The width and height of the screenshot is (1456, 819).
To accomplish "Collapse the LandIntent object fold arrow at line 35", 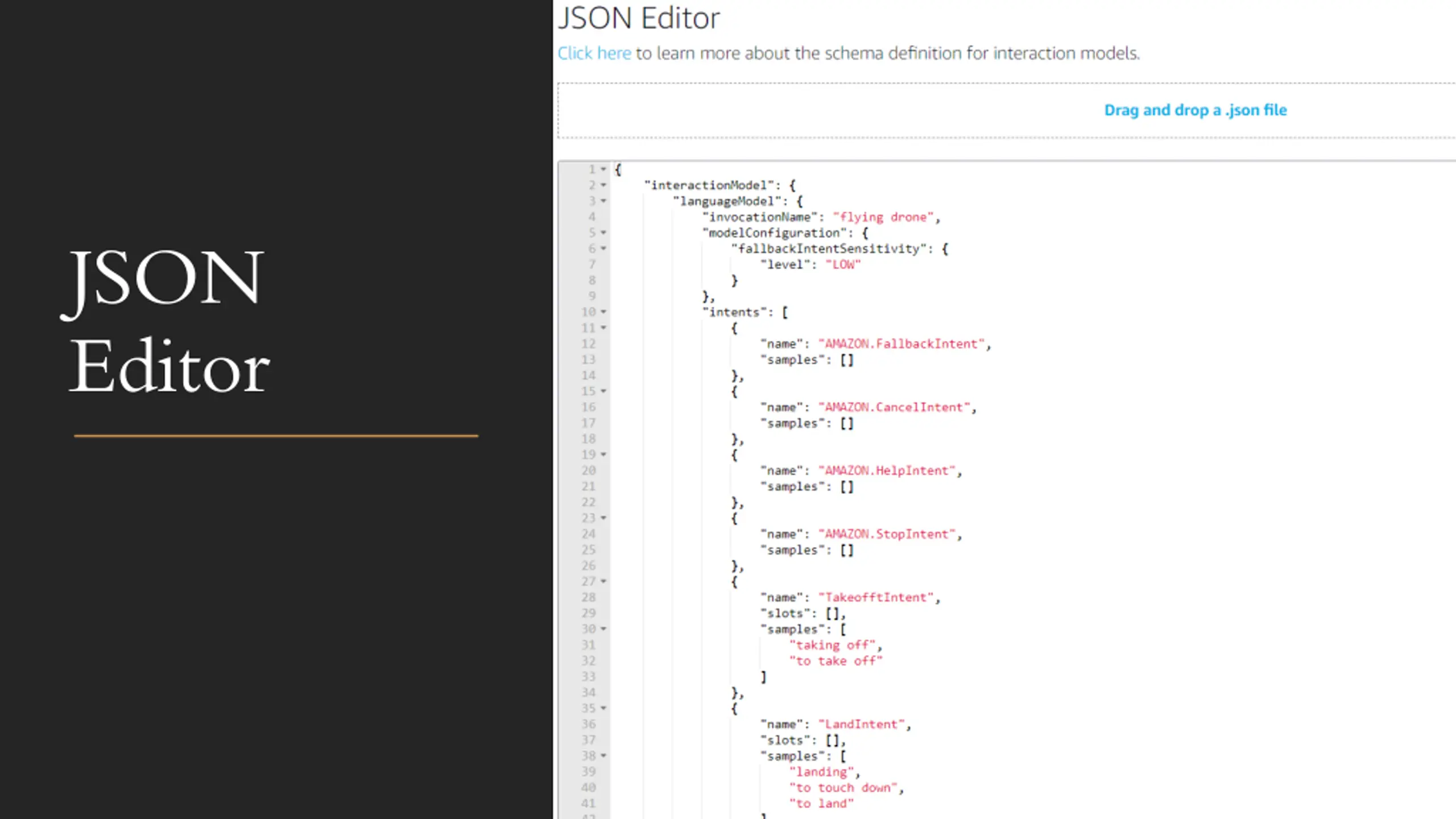I will pyautogui.click(x=603, y=709).
